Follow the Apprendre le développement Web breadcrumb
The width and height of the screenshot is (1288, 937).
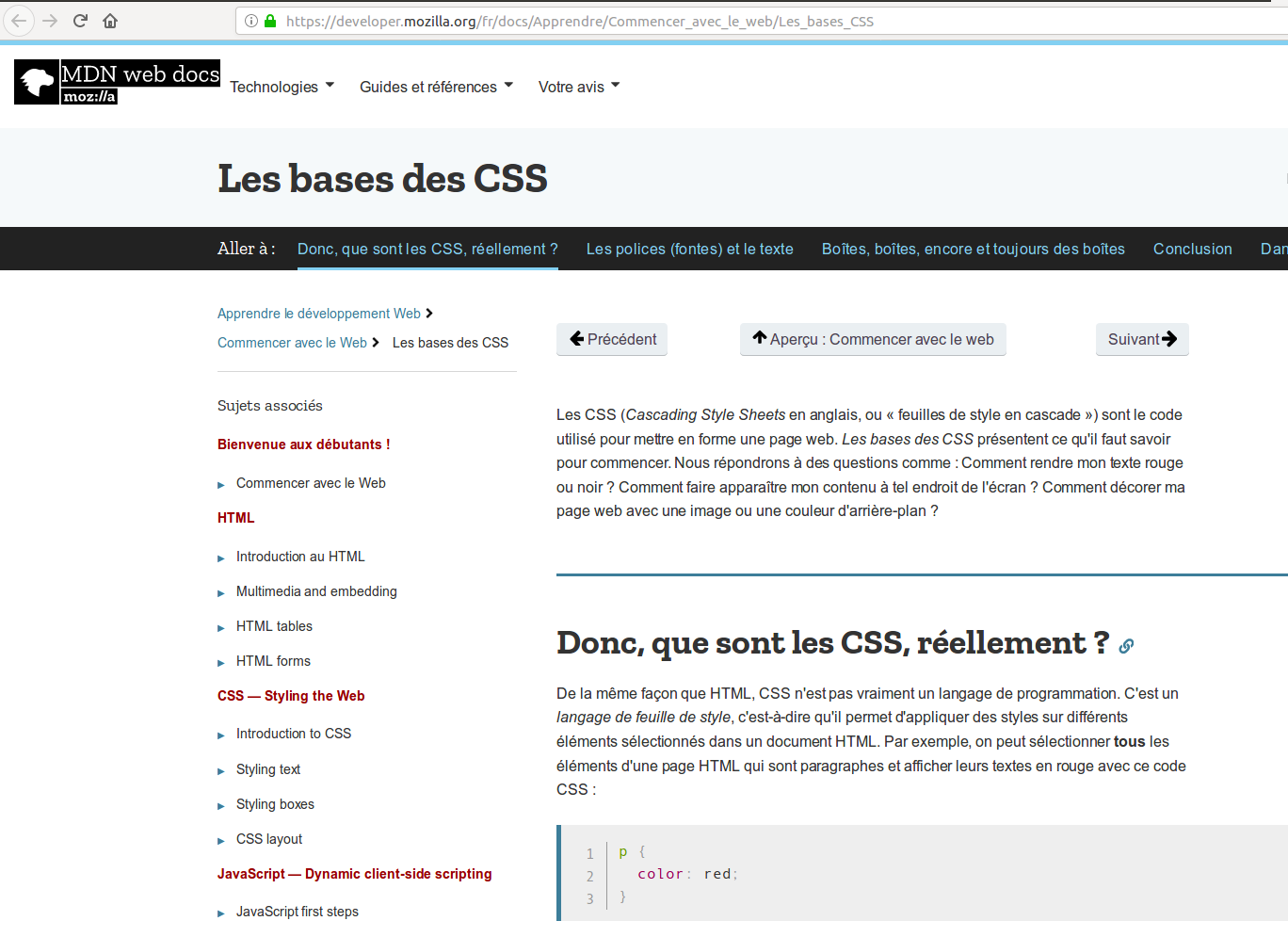point(318,314)
